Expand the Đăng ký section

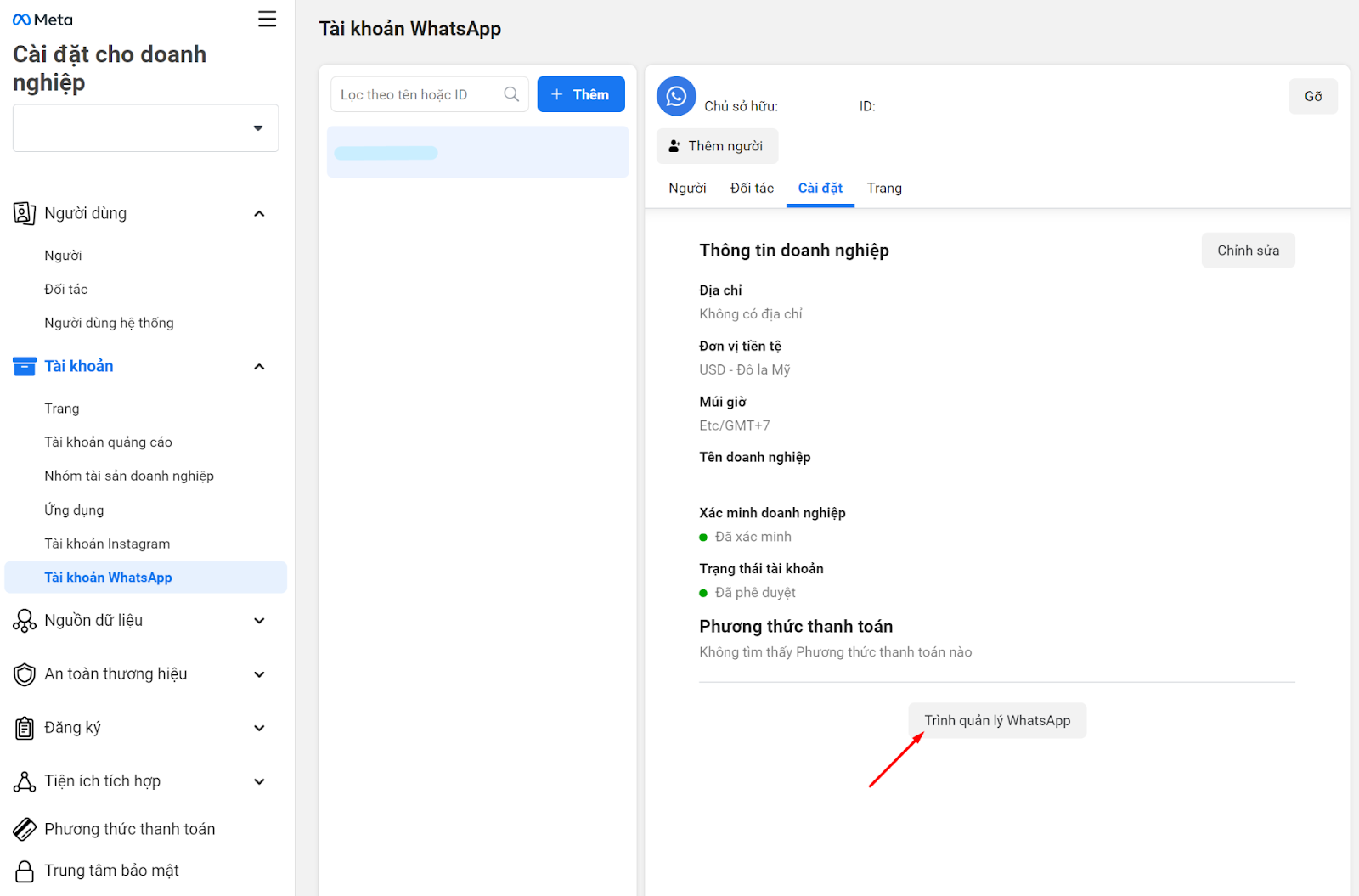[259, 728]
